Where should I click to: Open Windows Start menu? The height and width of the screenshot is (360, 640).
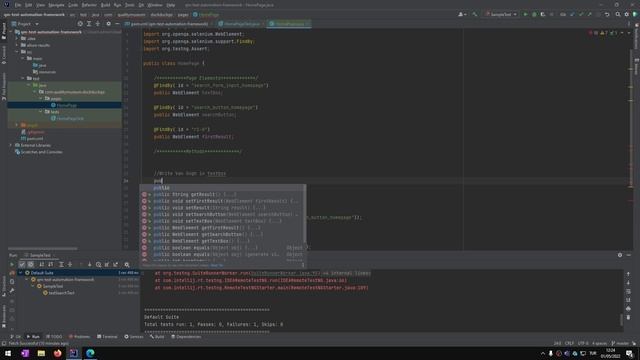(x=8, y=353)
